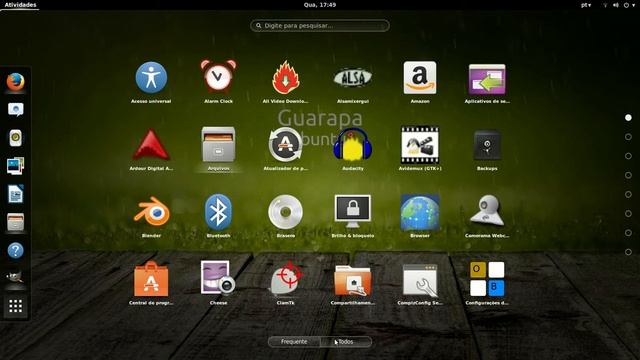Image resolution: width=640 pixels, height=360 pixels.
Task: Launch Atualizador de programas
Action: 286,144
